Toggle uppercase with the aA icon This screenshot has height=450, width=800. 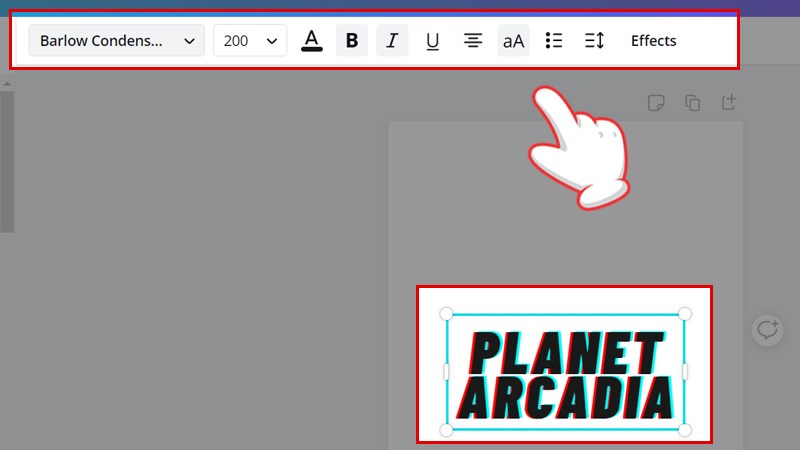(513, 41)
